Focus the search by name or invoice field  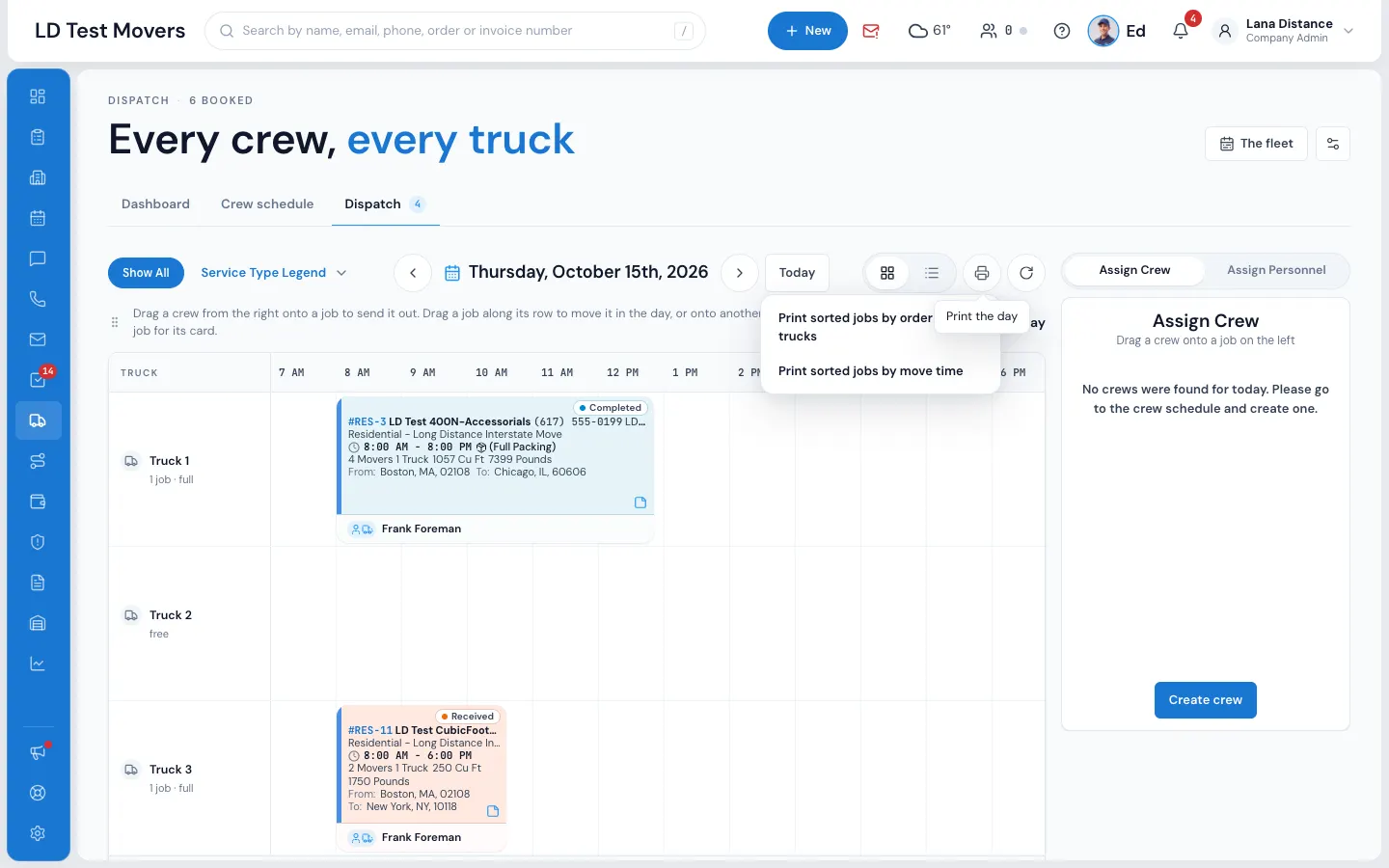pyautogui.click(x=455, y=31)
